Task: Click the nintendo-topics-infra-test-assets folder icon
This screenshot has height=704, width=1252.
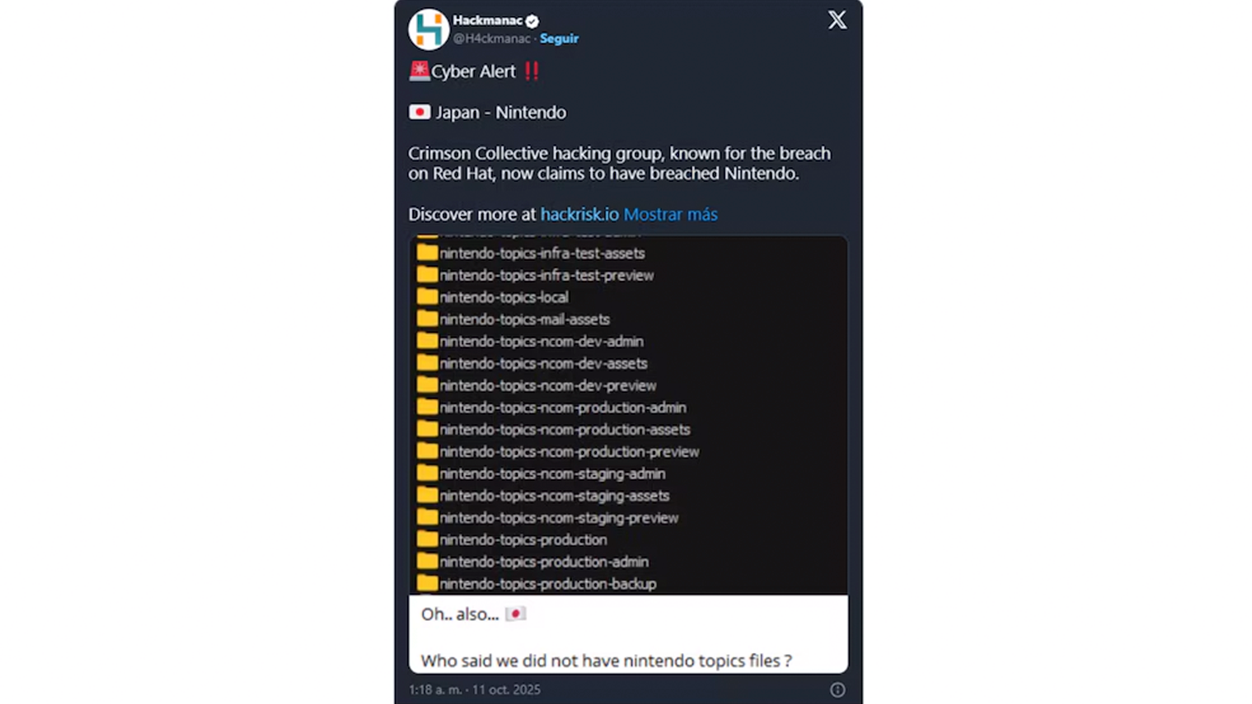Action: pyautogui.click(x=427, y=253)
